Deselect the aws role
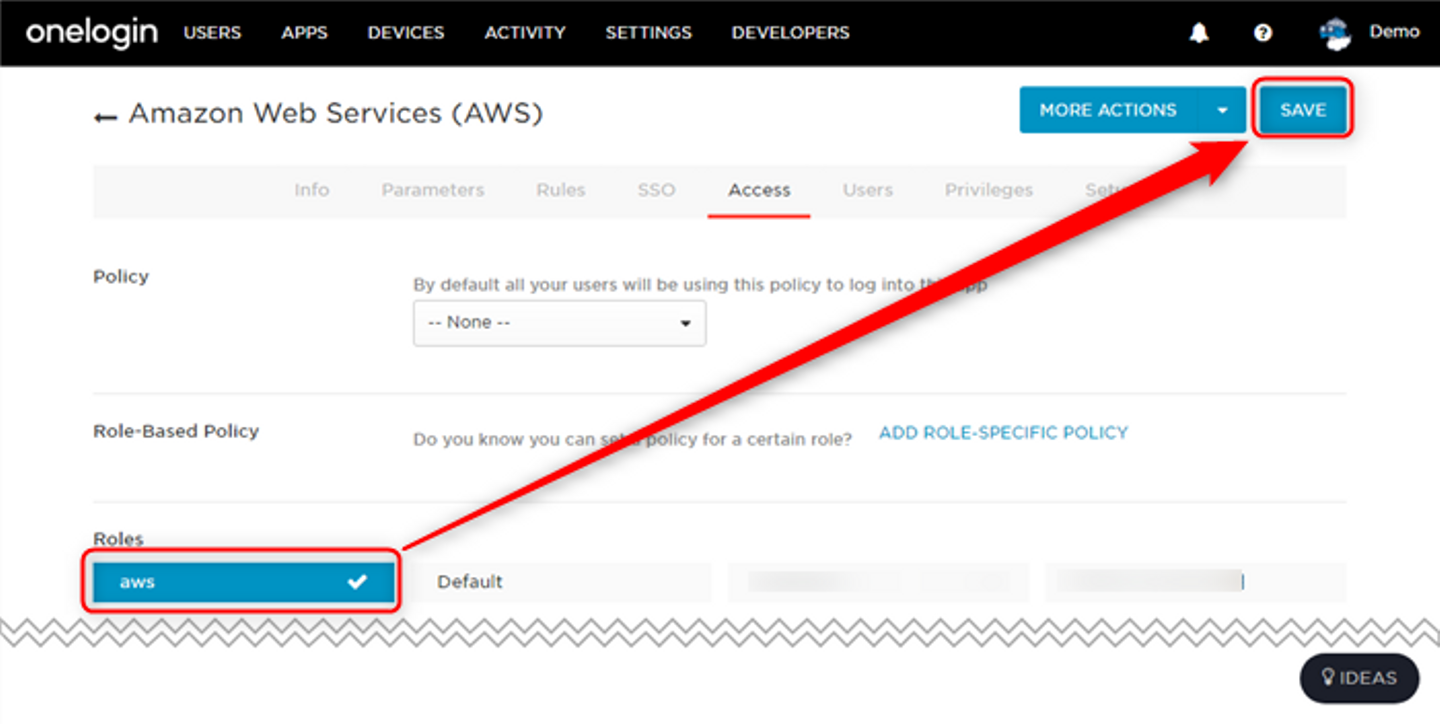1440x724 pixels. point(243,582)
